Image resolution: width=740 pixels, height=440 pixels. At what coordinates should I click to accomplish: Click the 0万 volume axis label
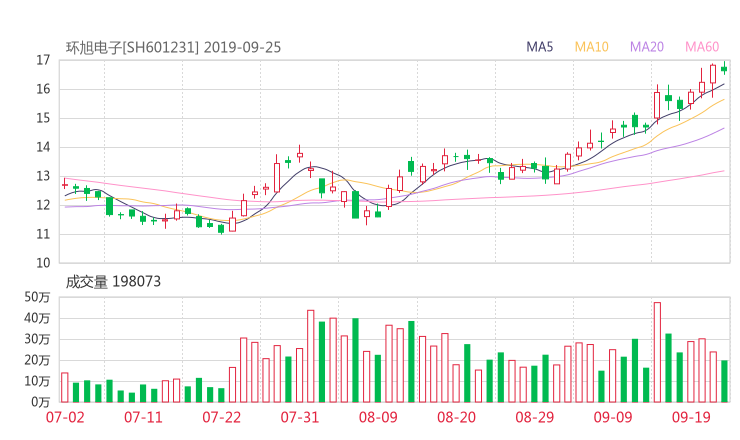click(41, 402)
